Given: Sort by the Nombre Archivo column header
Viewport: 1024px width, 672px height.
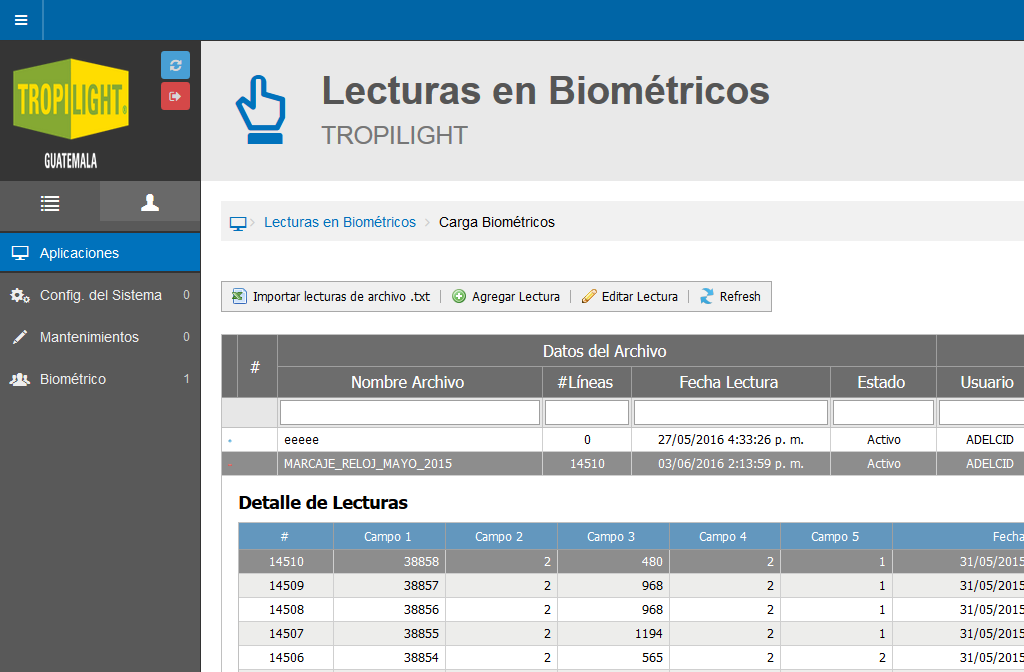Looking at the screenshot, I should (408, 382).
